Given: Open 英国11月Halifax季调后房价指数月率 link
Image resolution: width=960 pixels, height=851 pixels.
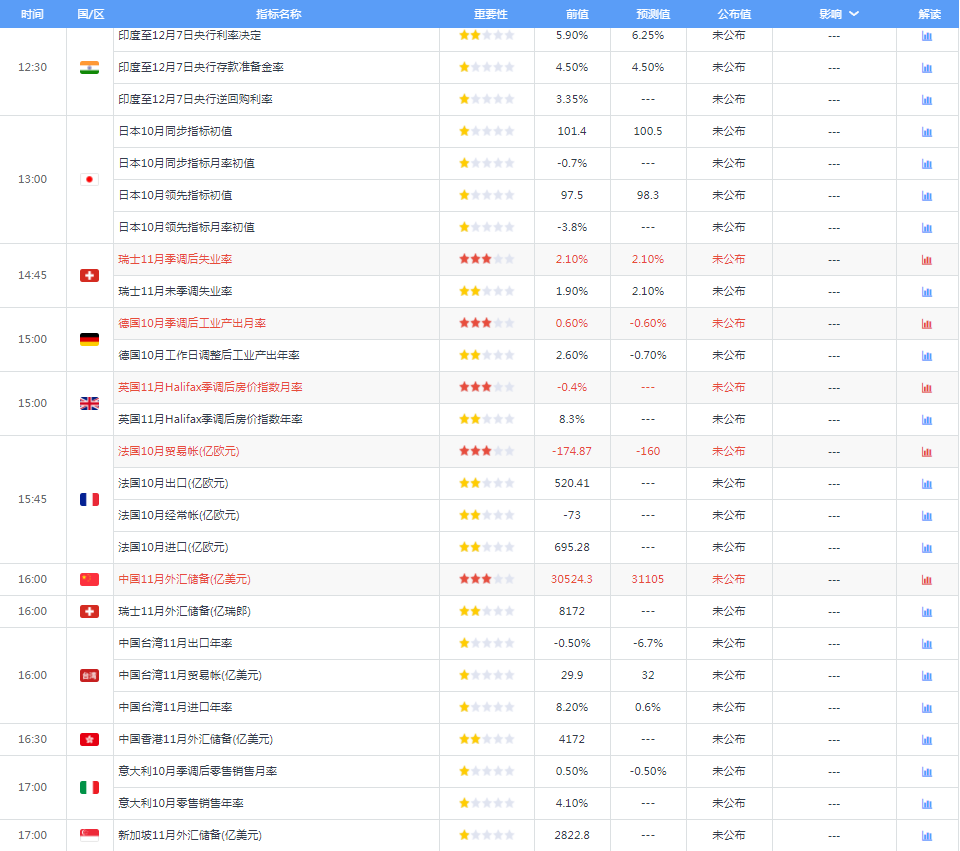Looking at the screenshot, I should tap(210, 388).
